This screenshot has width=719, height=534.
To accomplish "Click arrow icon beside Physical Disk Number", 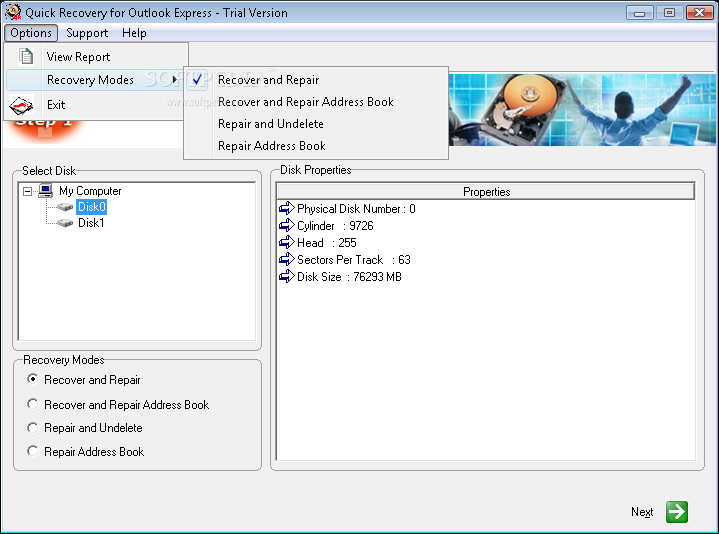I will tap(287, 209).
